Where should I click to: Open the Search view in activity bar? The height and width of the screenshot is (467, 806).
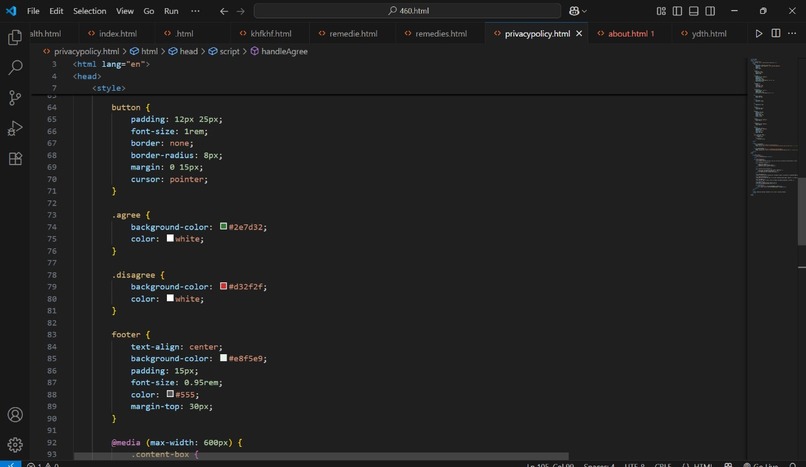pyautogui.click(x=15, y=67)
